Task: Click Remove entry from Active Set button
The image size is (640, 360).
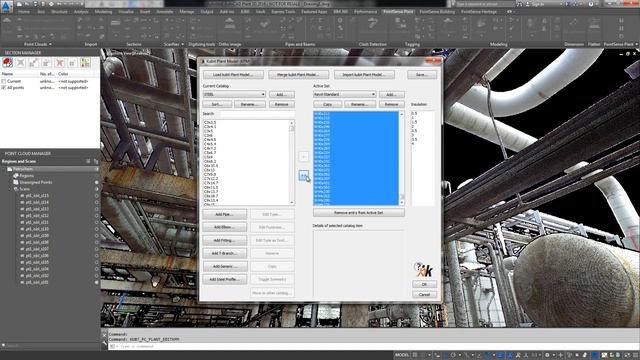Action: [x=358, y=213]
